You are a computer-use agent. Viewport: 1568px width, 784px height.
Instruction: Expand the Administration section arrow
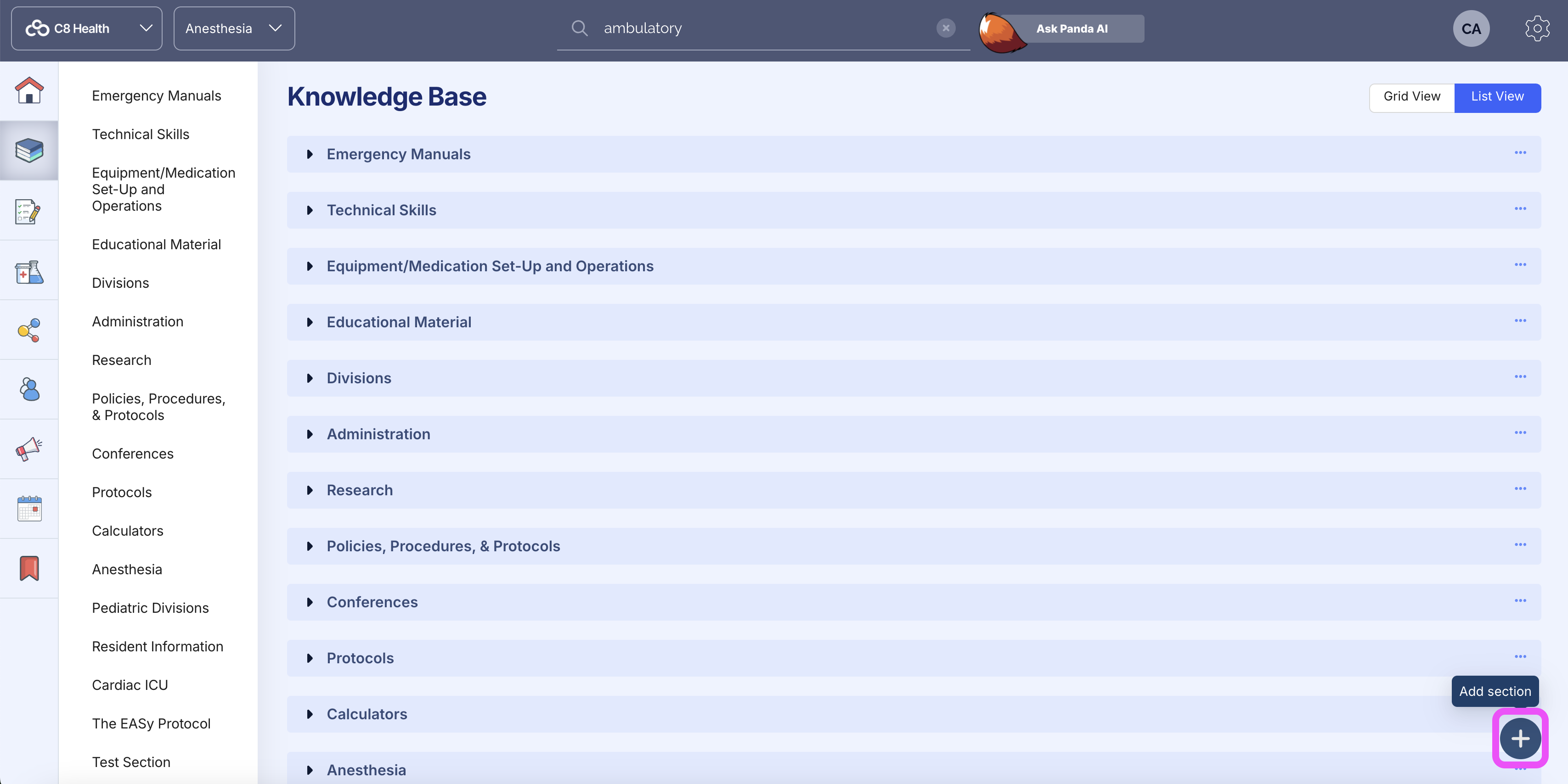click(x=310, y=434)
